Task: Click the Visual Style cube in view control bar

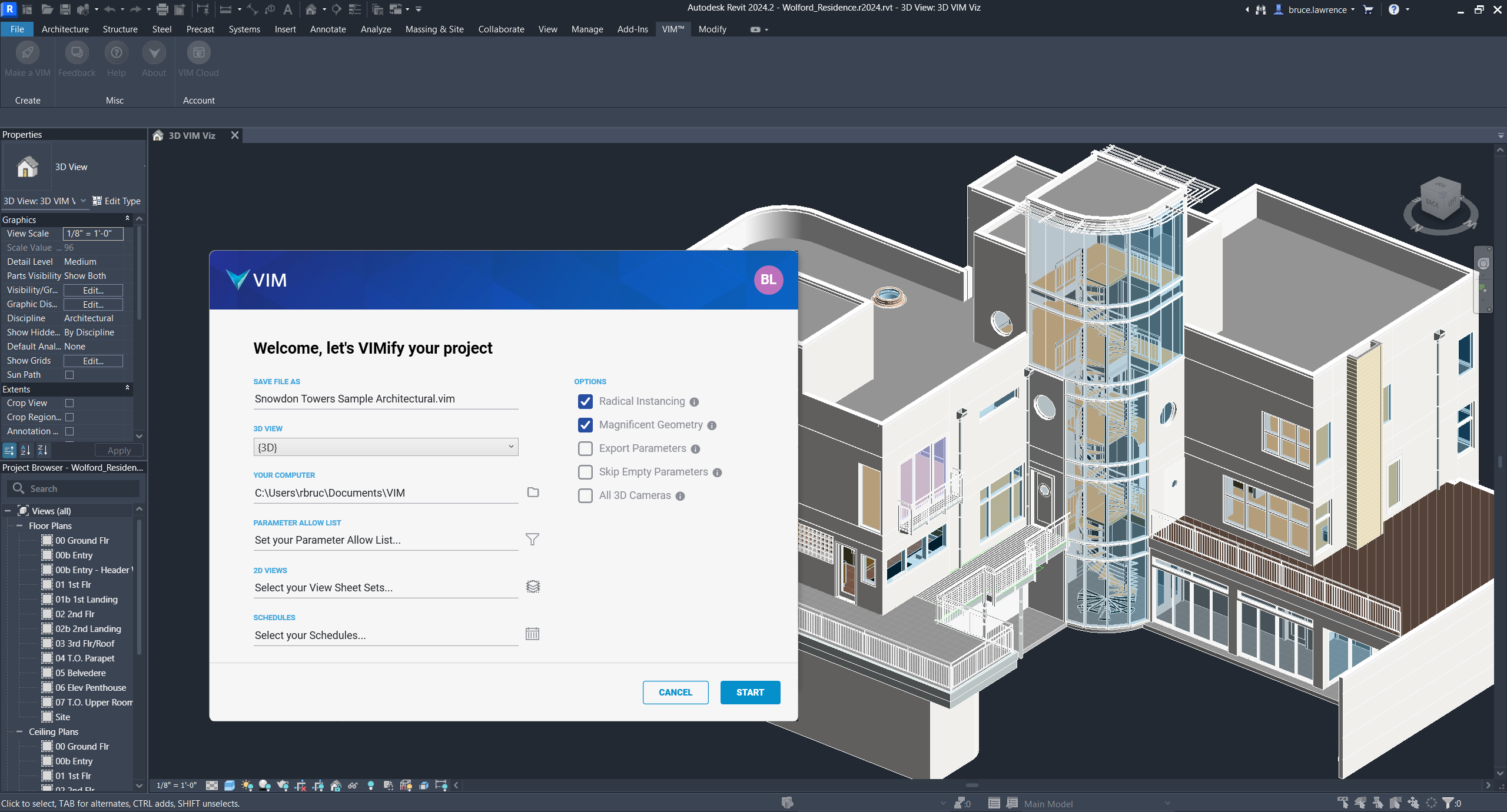Action: pos(230,786)
